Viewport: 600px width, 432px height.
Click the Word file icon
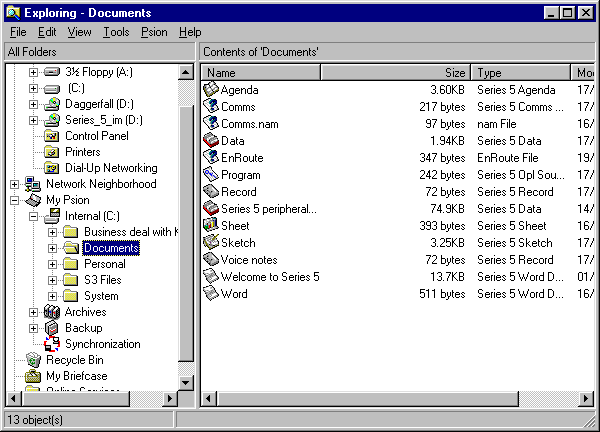210,293
